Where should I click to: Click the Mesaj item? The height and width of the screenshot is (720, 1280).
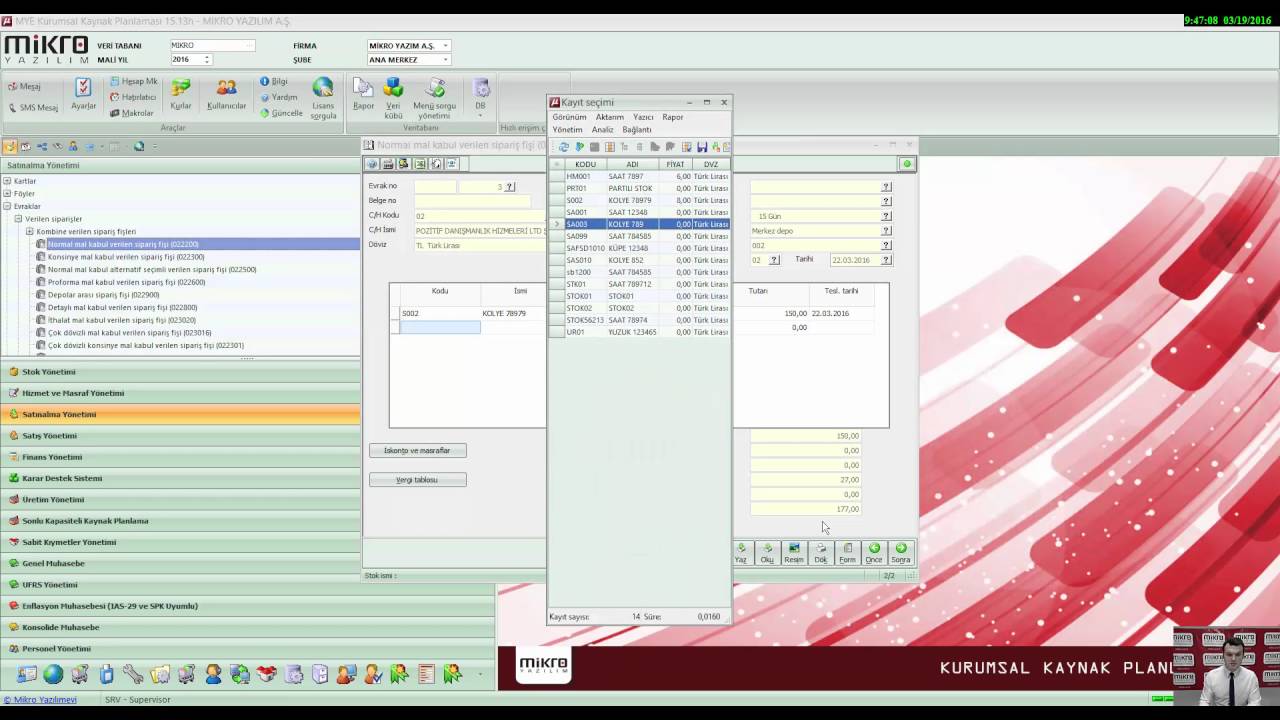tap(24, 86)
